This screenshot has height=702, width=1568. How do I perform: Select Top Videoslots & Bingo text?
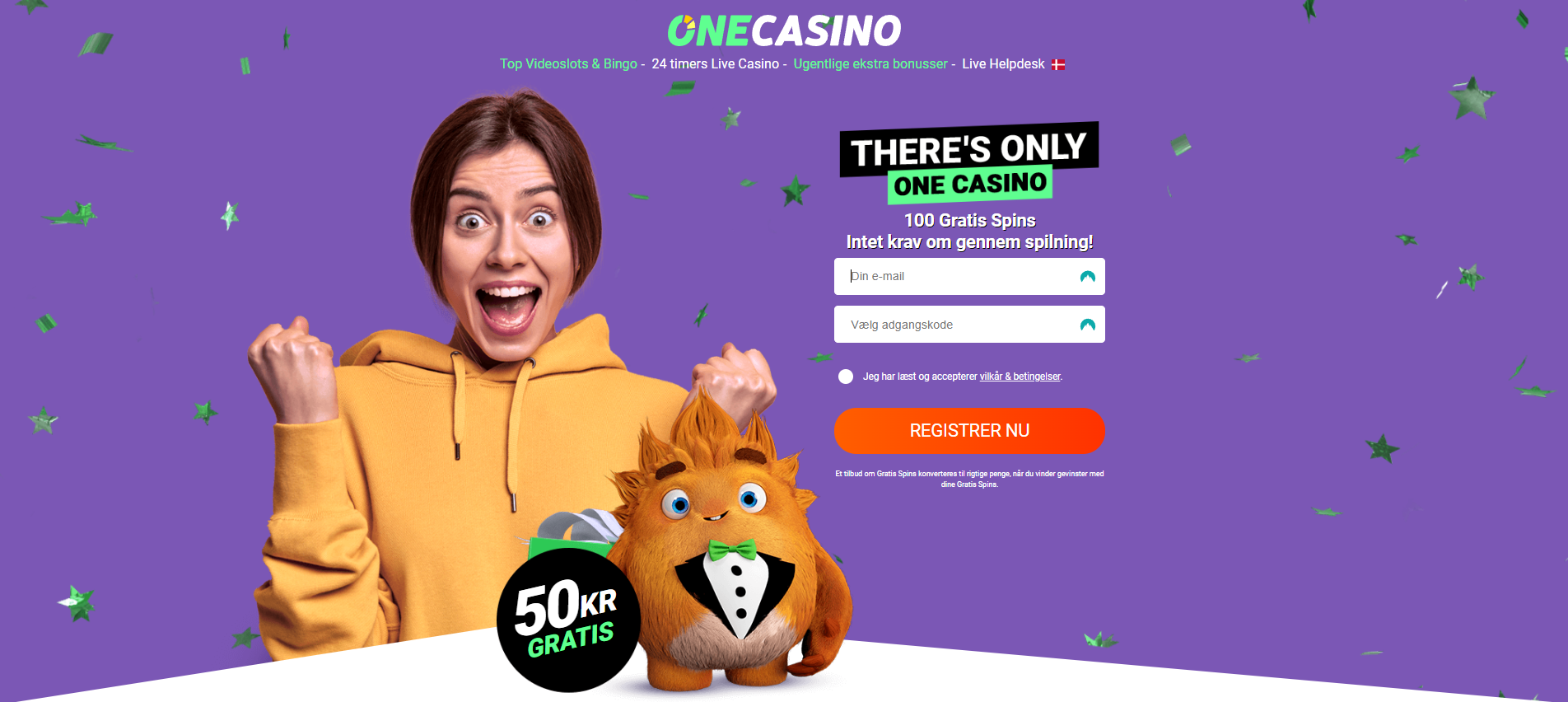[x=568, y=64]
